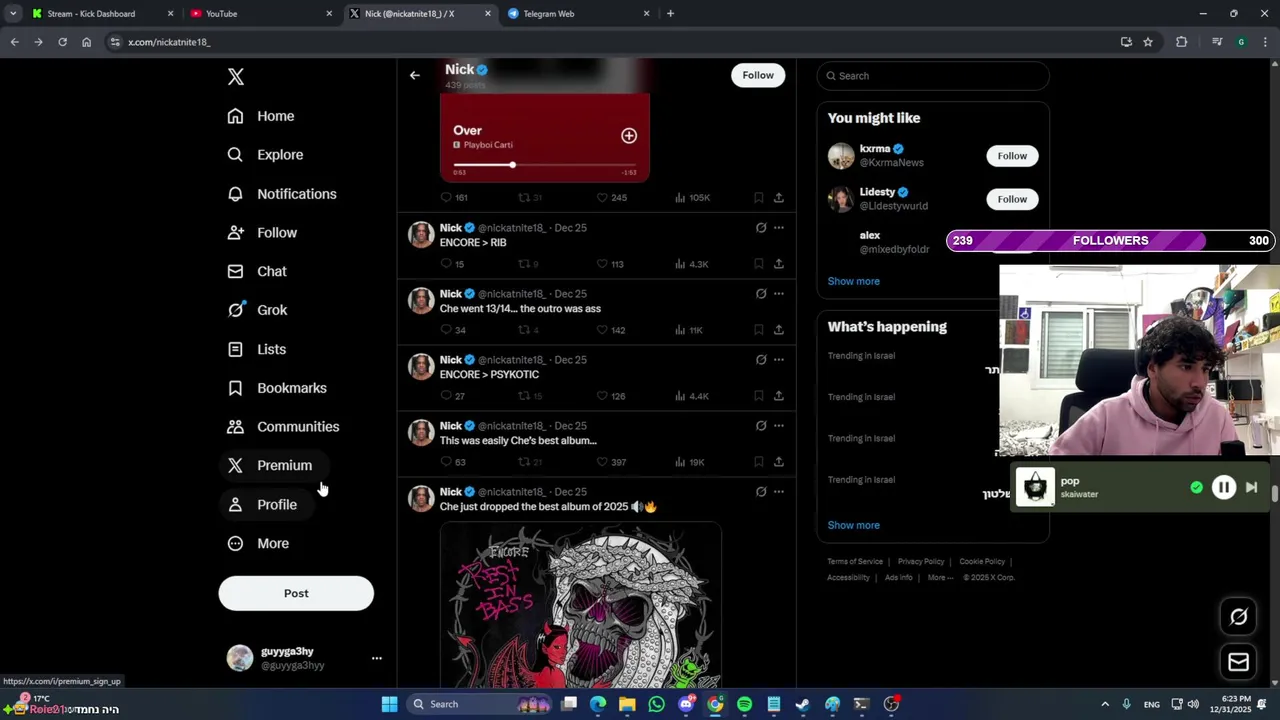Viewport: 1280px width, 720px height.
Task: Open more options on "Che went 13/14" post
Action: [778, 294]
